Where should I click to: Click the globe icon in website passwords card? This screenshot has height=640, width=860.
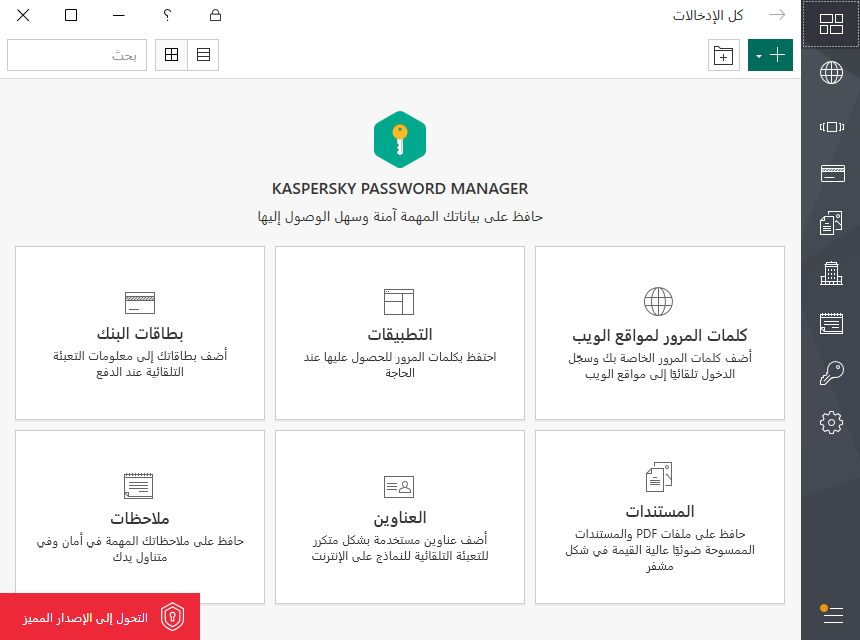[658, 302]
